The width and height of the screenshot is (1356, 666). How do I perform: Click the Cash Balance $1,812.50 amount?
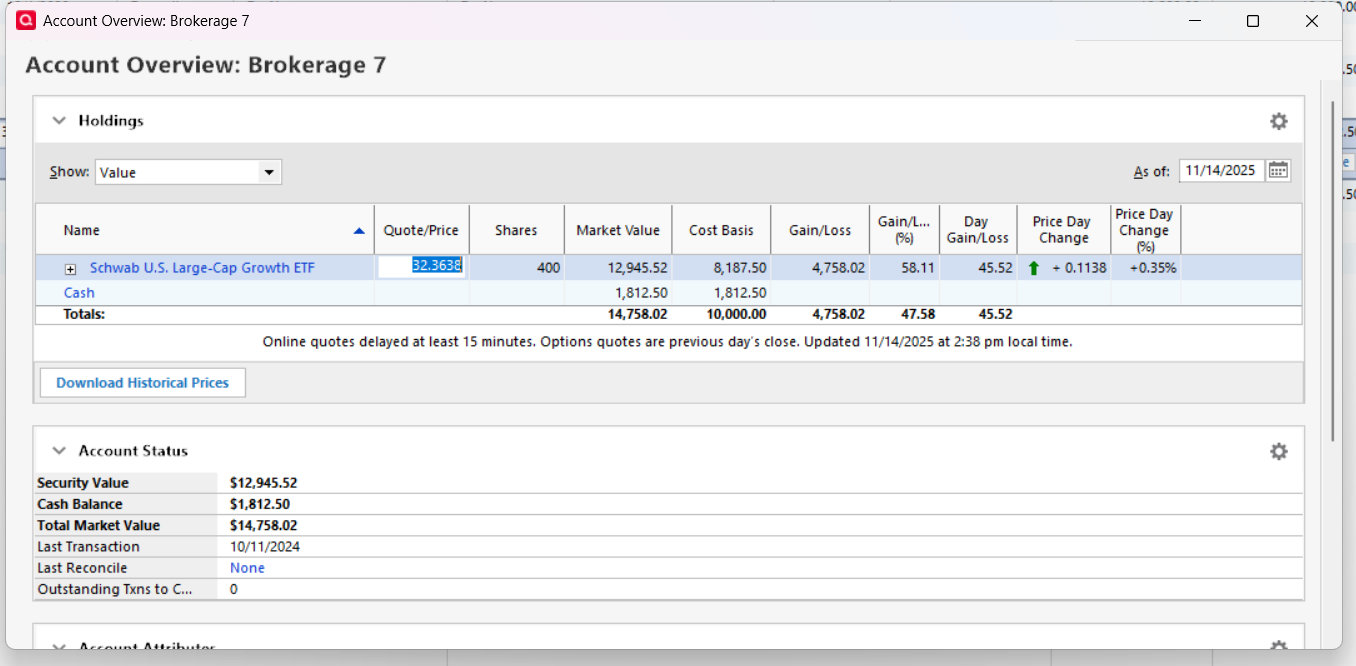pyautogui.click(x=260, y=504)
